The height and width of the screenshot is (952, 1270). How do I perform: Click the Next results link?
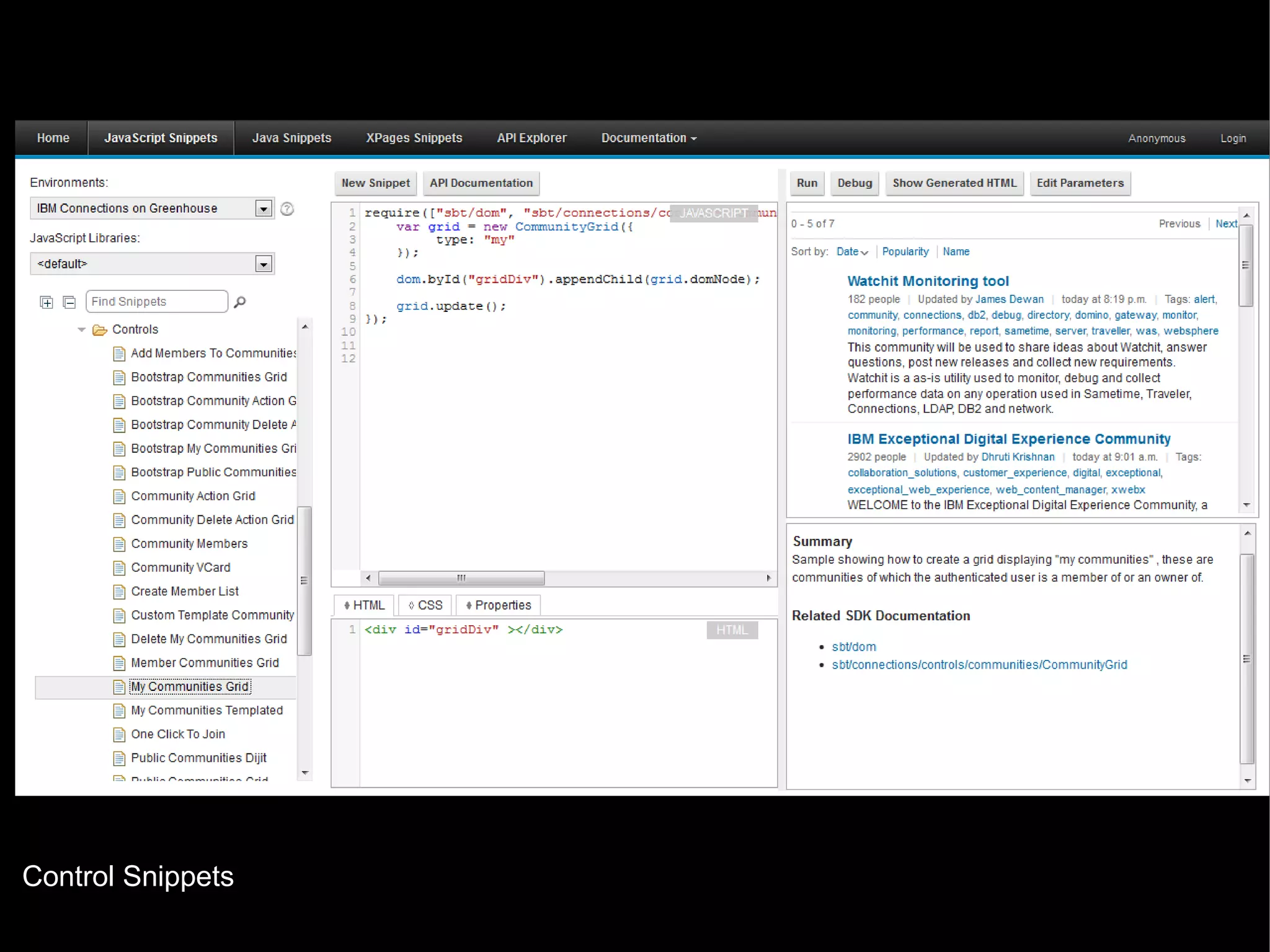tap(1226, 224)
